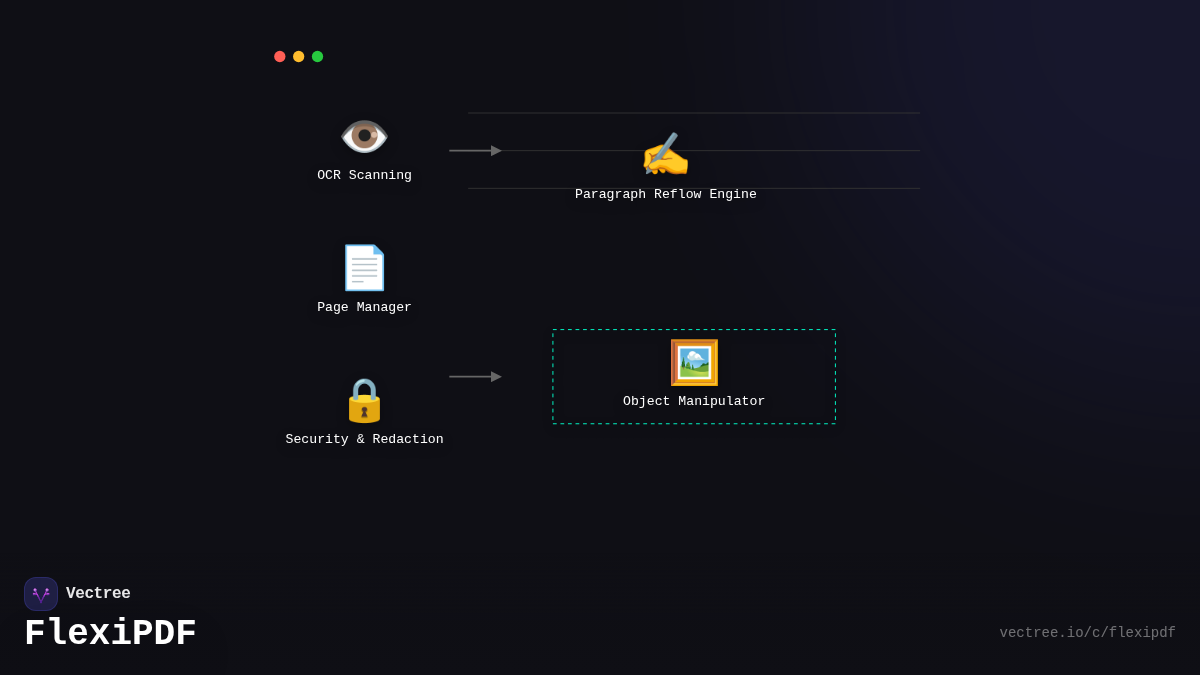Open the Page Manager document icon
Viewport: 1200px width, 675px height.
click(364, 268)
